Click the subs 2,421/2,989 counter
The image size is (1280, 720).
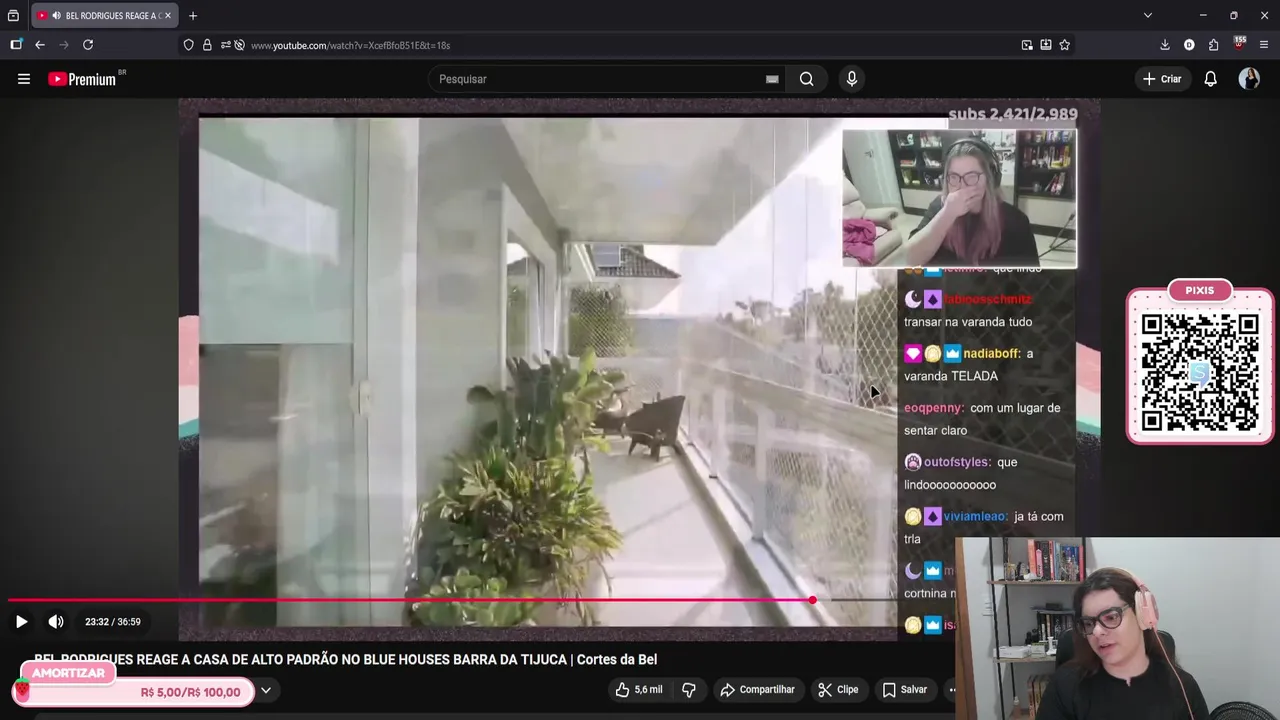(1012, 114)
